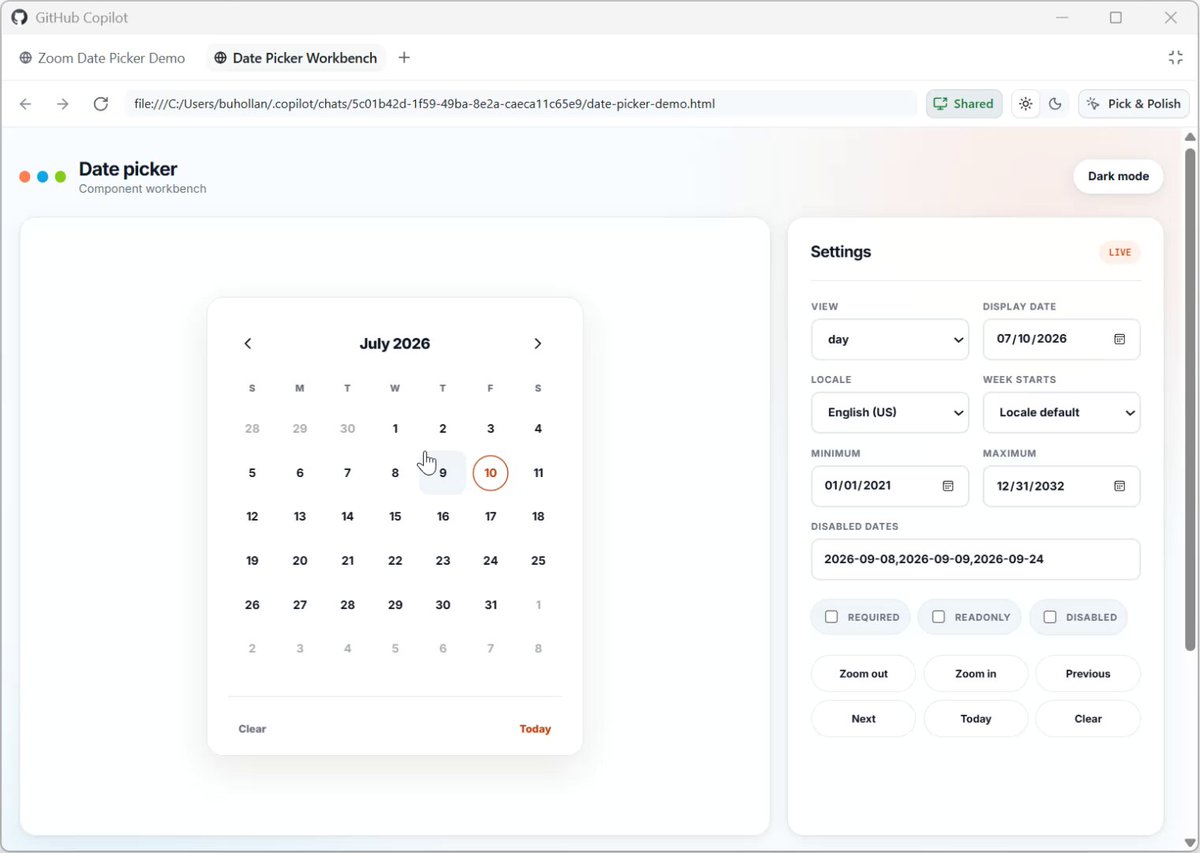The image size is (1200, 853).
Task: Click the Next button in Settings
Action: [864, 719]
